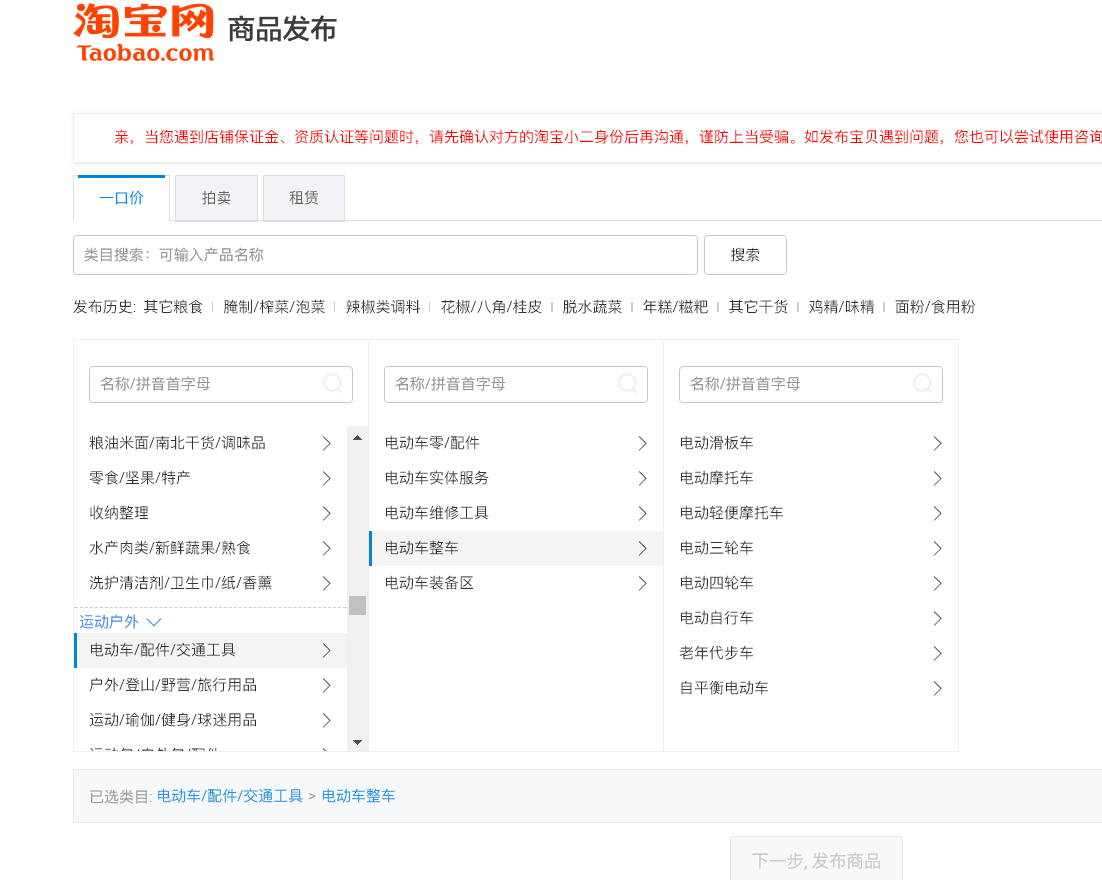Click 下一步, 发布商品 button
This screenshot has height=880, width=1102.
coord(816,860)
